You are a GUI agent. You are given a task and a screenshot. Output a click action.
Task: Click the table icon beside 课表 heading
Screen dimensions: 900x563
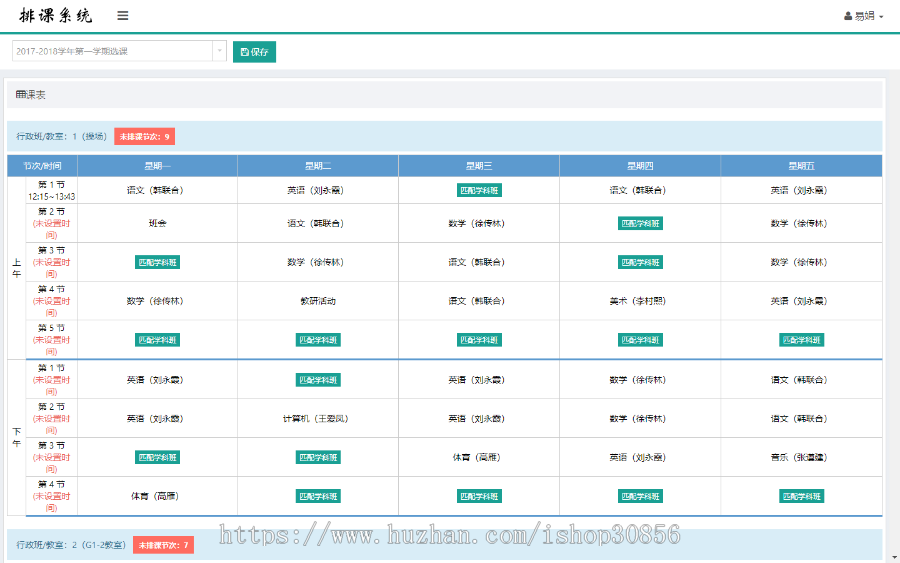pos(20,95)
